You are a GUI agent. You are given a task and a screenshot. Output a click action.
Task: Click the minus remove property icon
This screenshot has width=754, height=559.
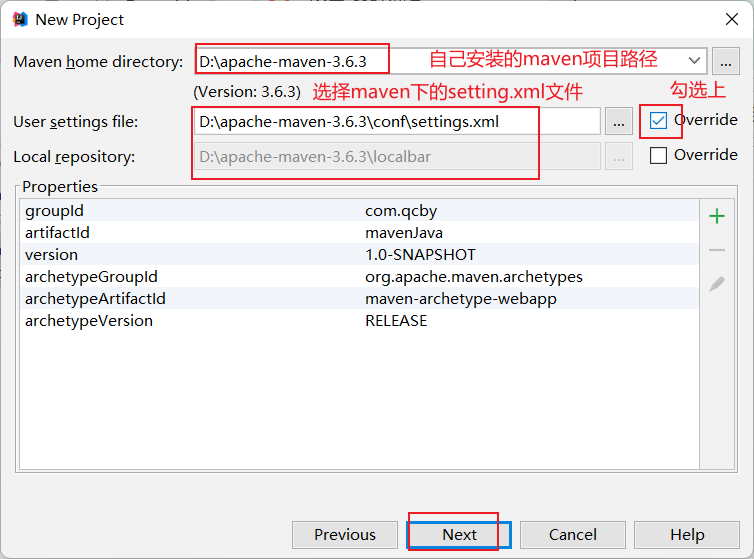pos(716,250)
